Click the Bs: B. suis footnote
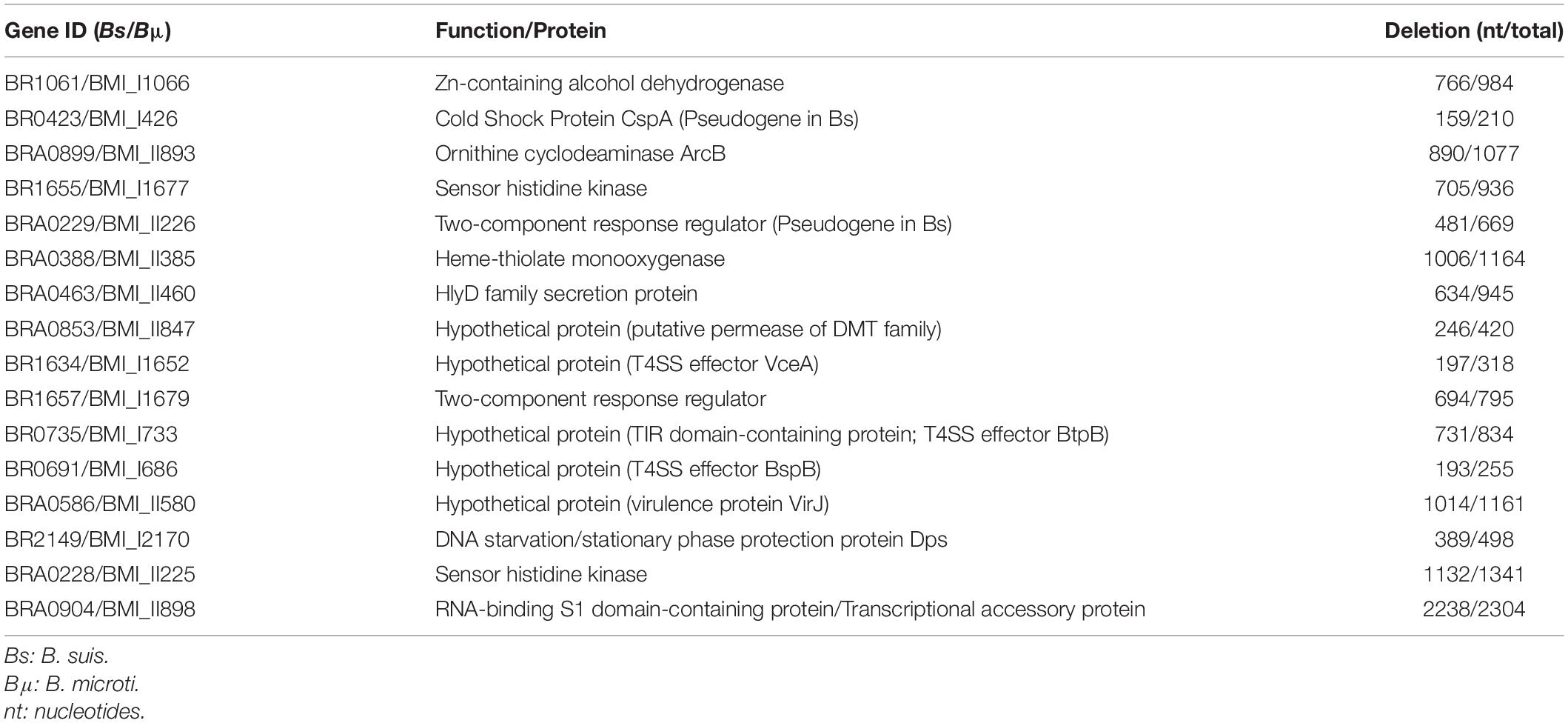Image resolution: width=1568 pixels, height=723 pixels. [x=56, y=656]
